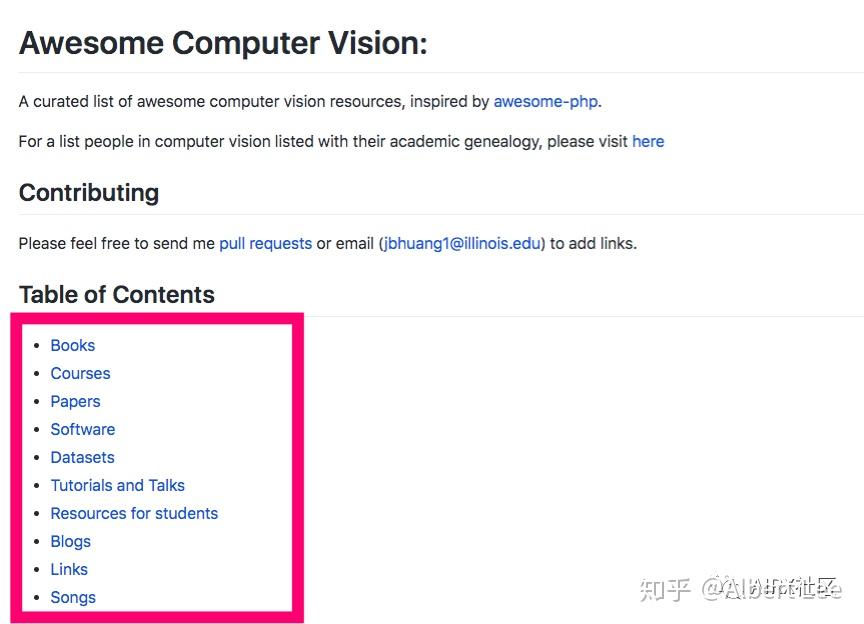
Task: Click the Links entry in contents
Action: [69, 569]
